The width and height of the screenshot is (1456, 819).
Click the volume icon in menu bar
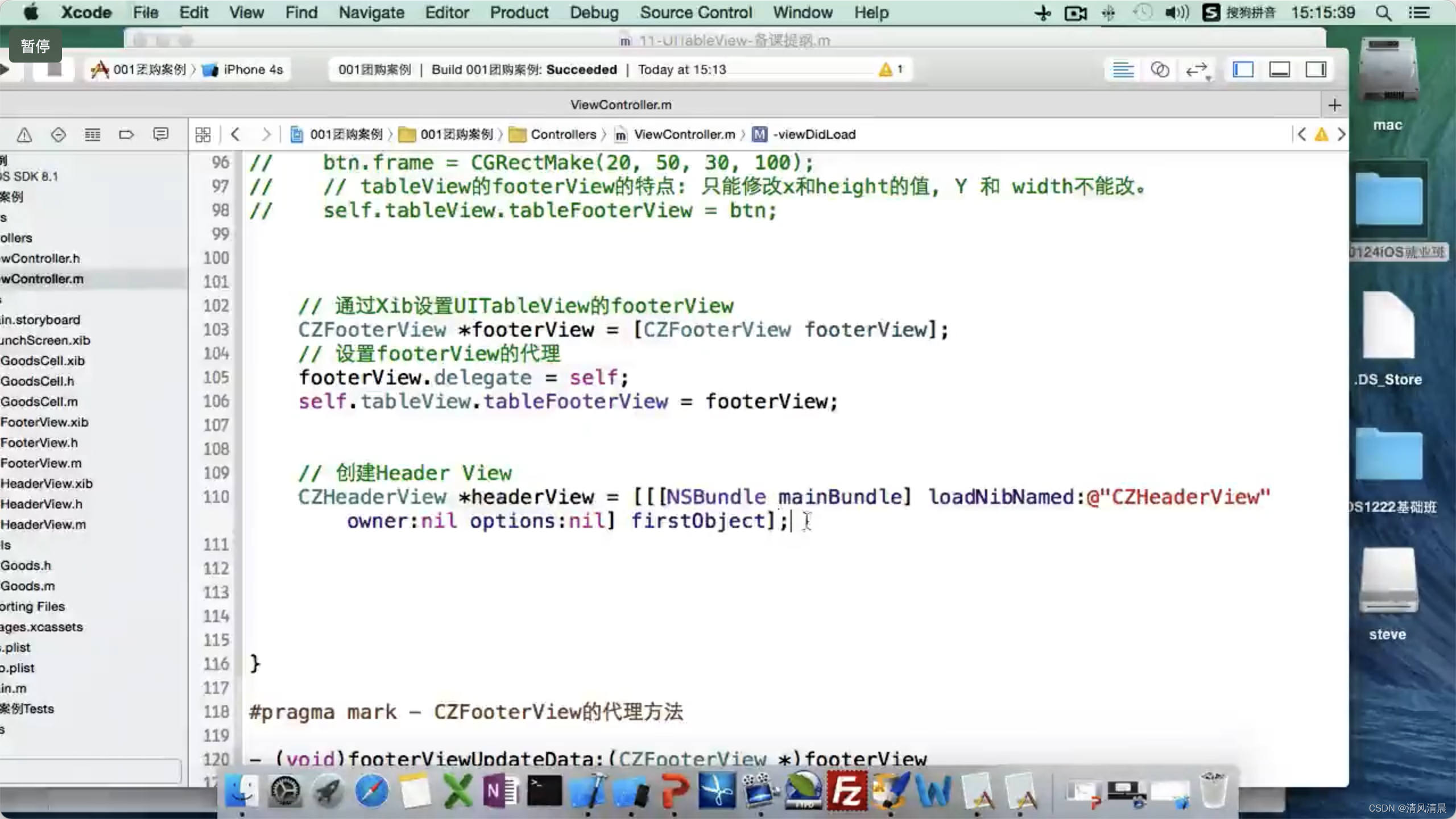pos(1177,13)
